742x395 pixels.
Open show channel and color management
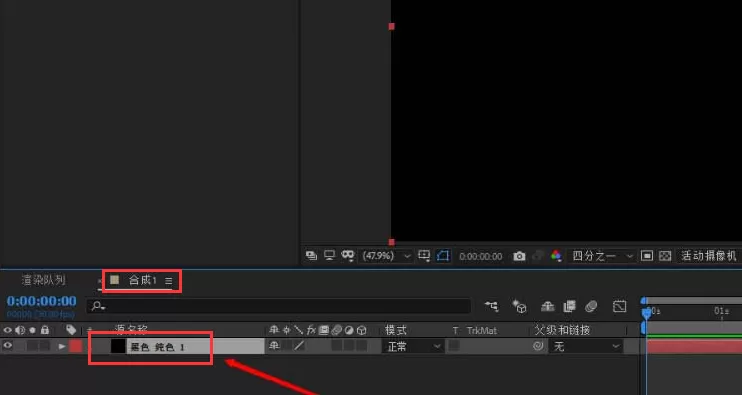556,256
